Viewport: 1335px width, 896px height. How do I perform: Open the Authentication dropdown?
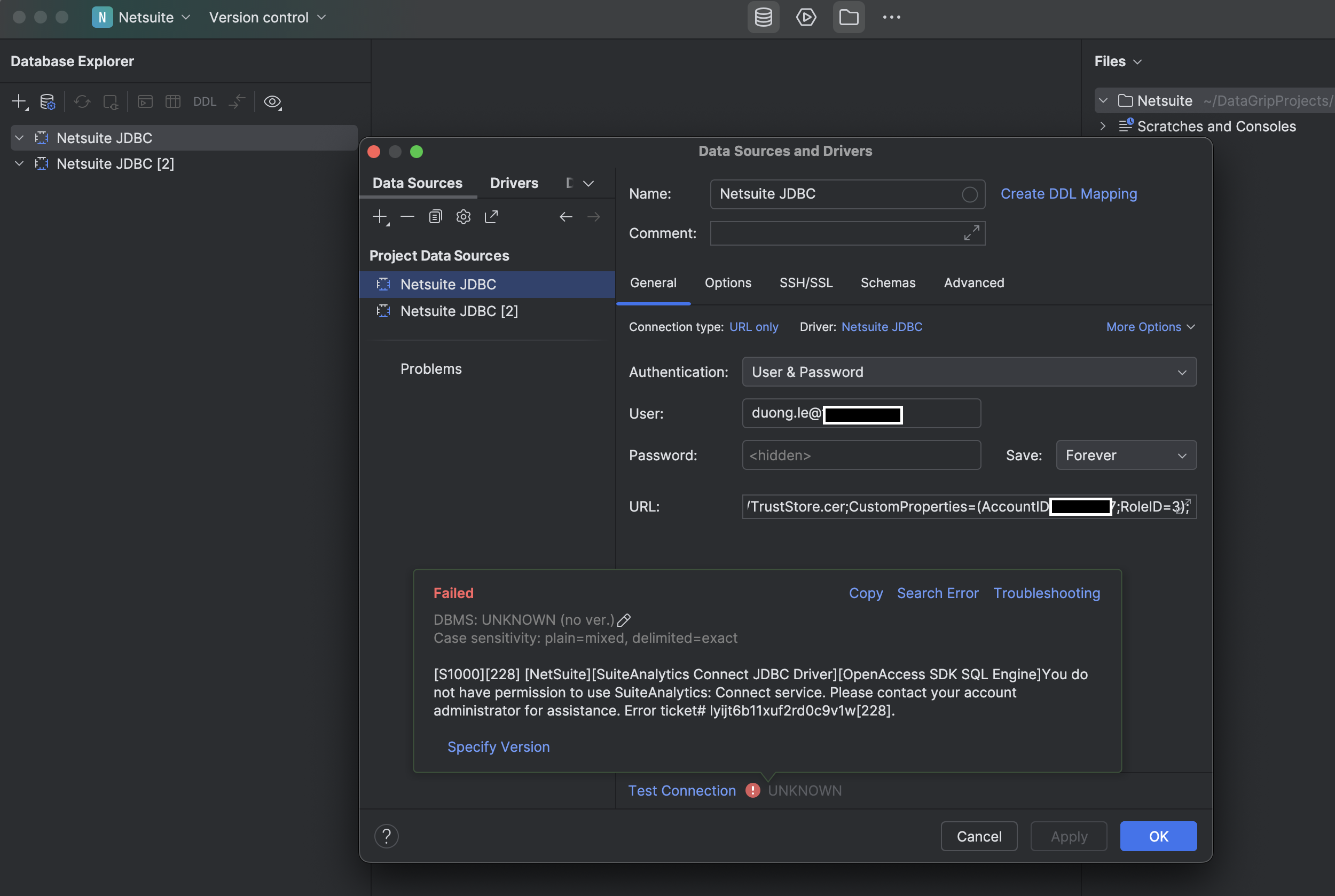pyautogui.click(x=969, y=372)
